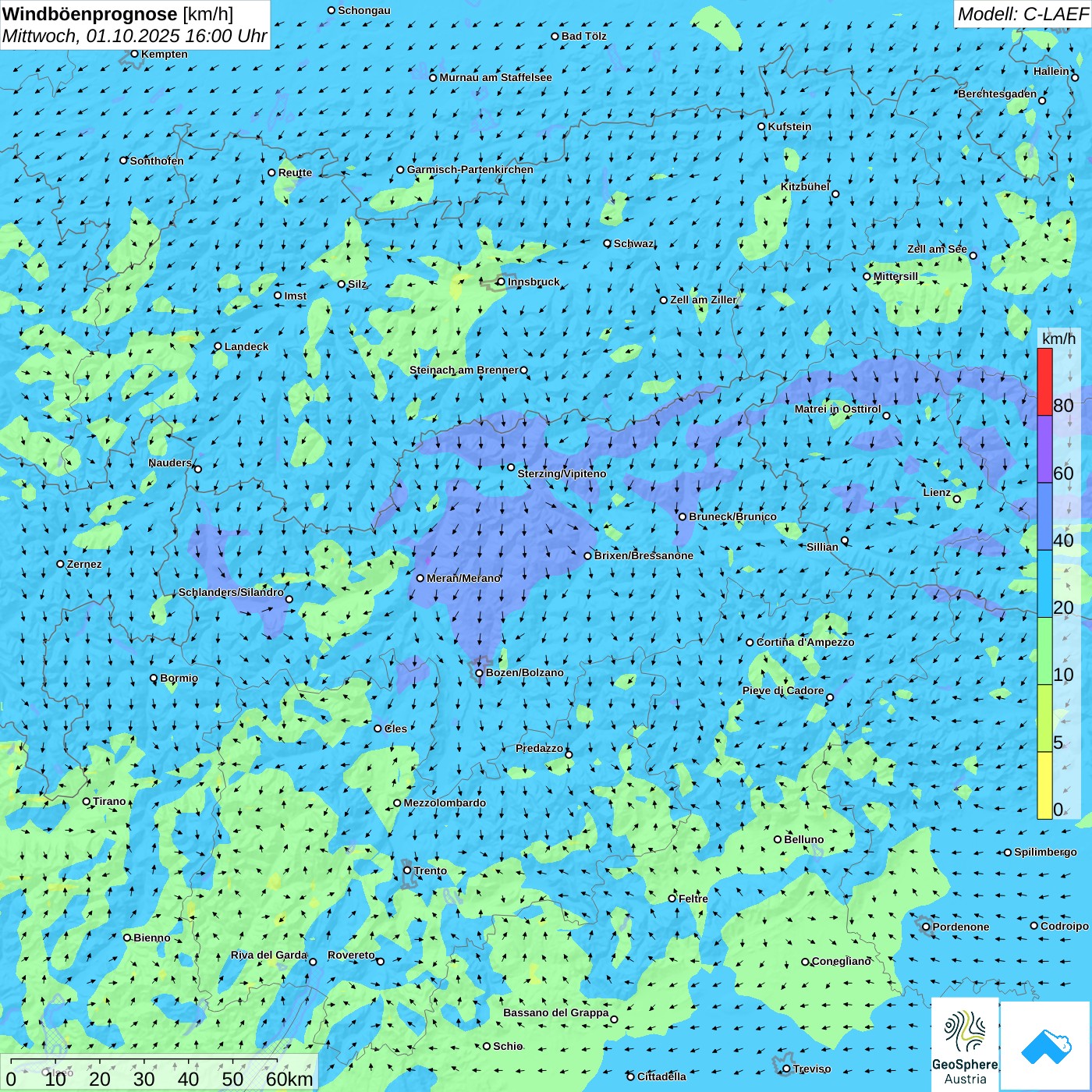Click the 'Windböenprognose [km/h]' title

pos(118,13)
